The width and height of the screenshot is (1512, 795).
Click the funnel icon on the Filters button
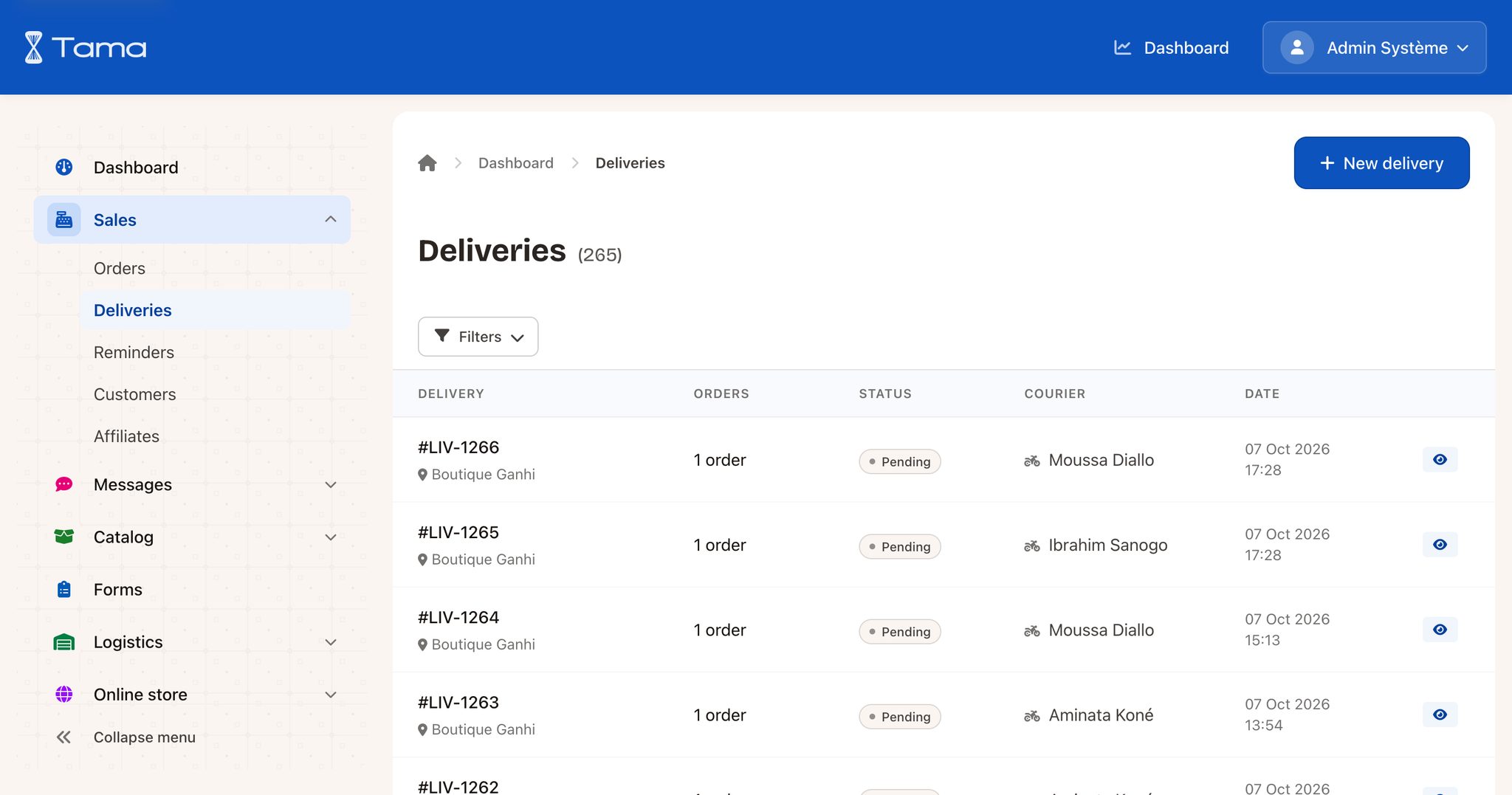442,336
